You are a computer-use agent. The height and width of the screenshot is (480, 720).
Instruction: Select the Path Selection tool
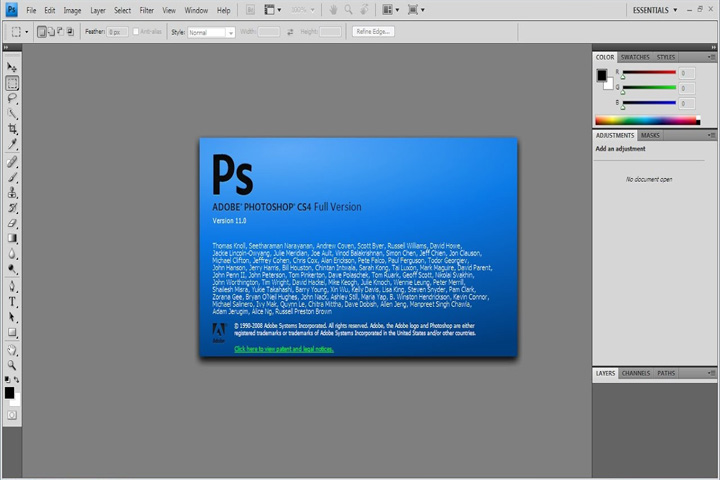tap(12, 317)
